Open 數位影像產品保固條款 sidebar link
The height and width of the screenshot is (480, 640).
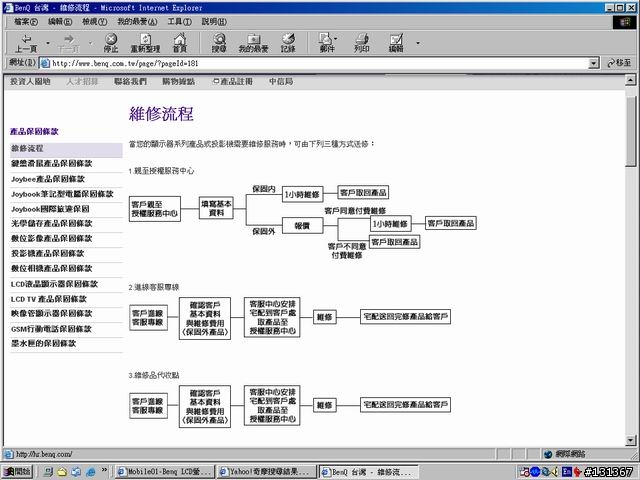(51, 238)
